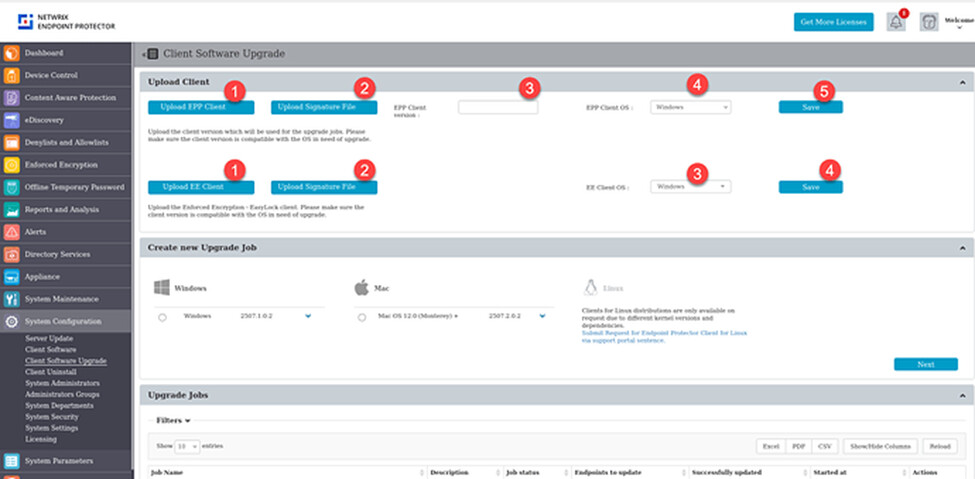Click the Dashboard sidebar icon

pos(11,53)
